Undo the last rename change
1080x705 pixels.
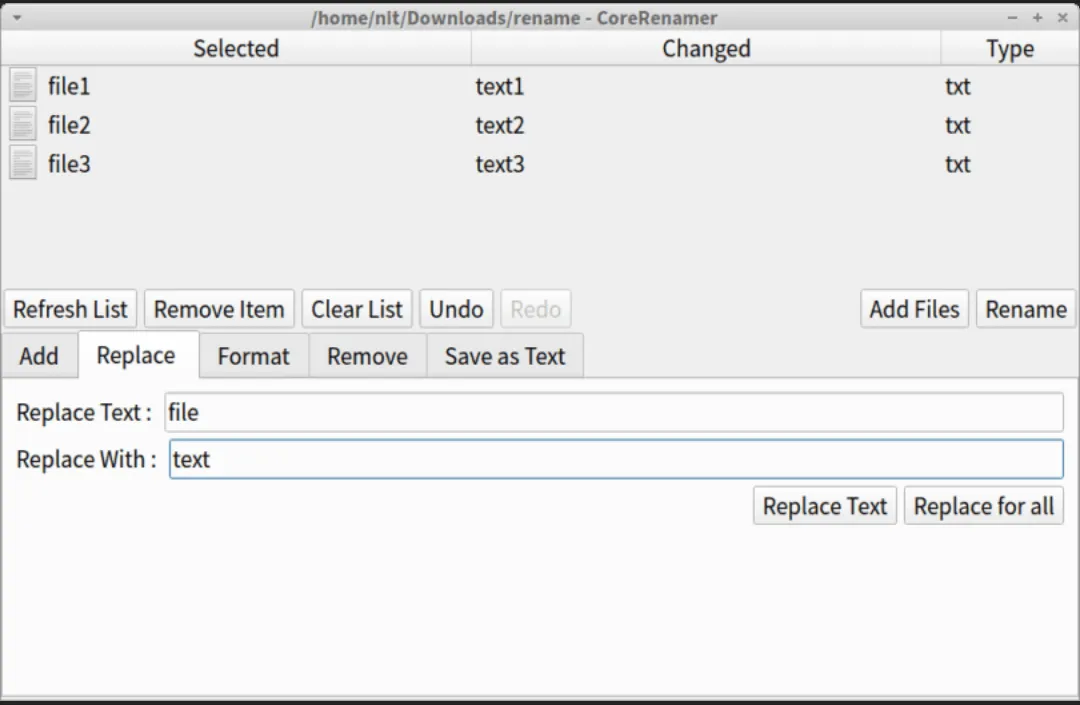456,308
